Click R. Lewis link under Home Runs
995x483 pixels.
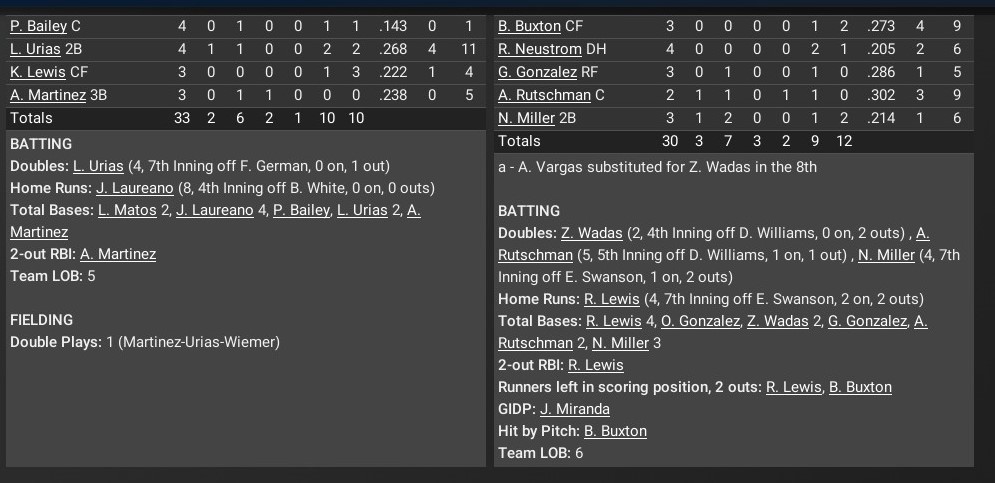pyautogui.click(x=610, y=299)
